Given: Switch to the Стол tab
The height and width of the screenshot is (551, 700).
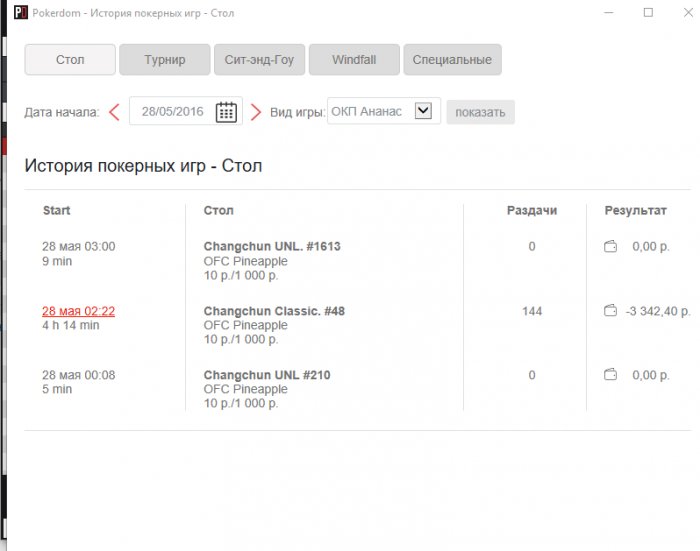Looking at the screenshot, I should click(x=70, y=60).
